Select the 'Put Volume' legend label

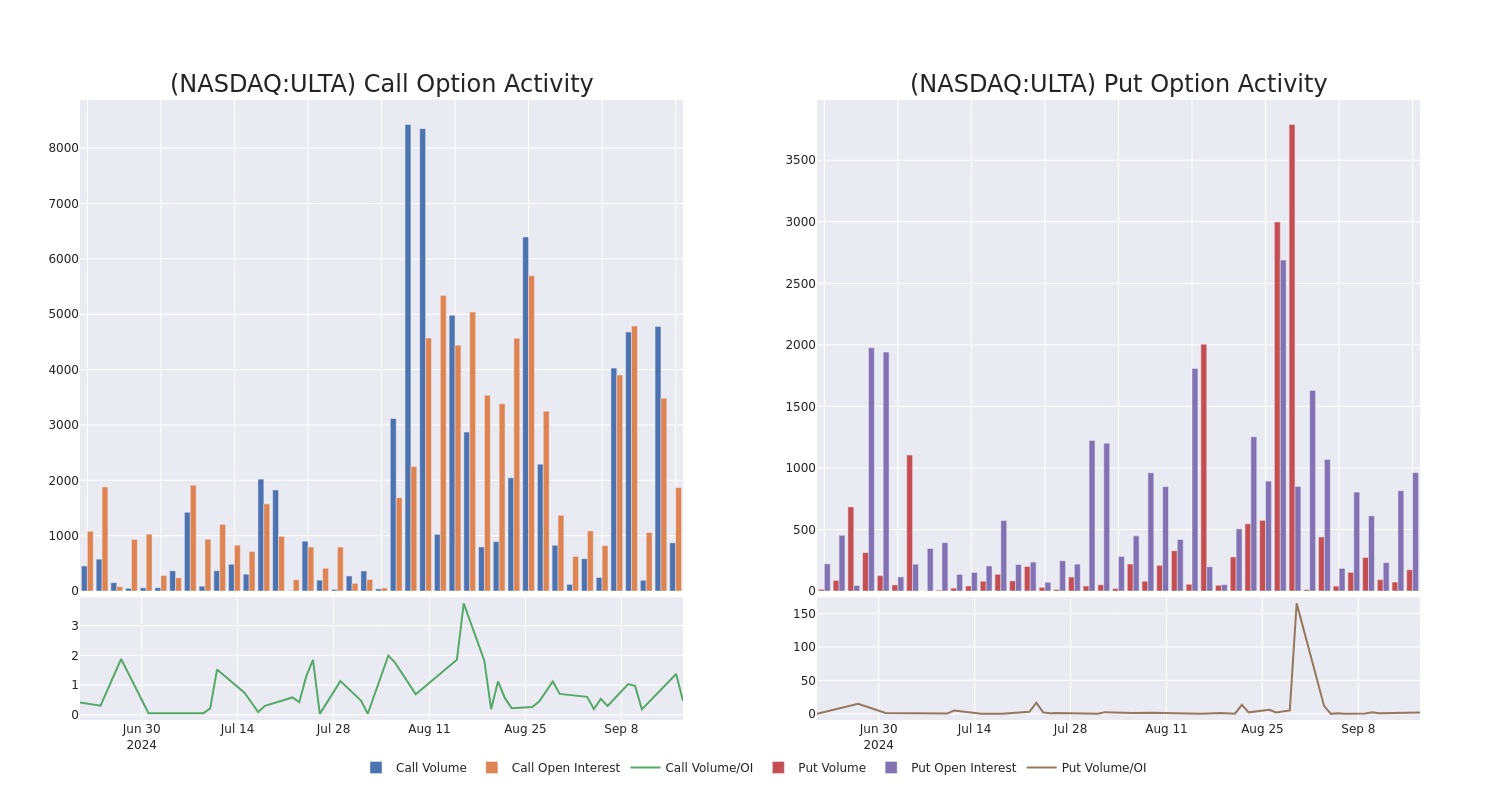pyautogui.click(x=832, y=768)
